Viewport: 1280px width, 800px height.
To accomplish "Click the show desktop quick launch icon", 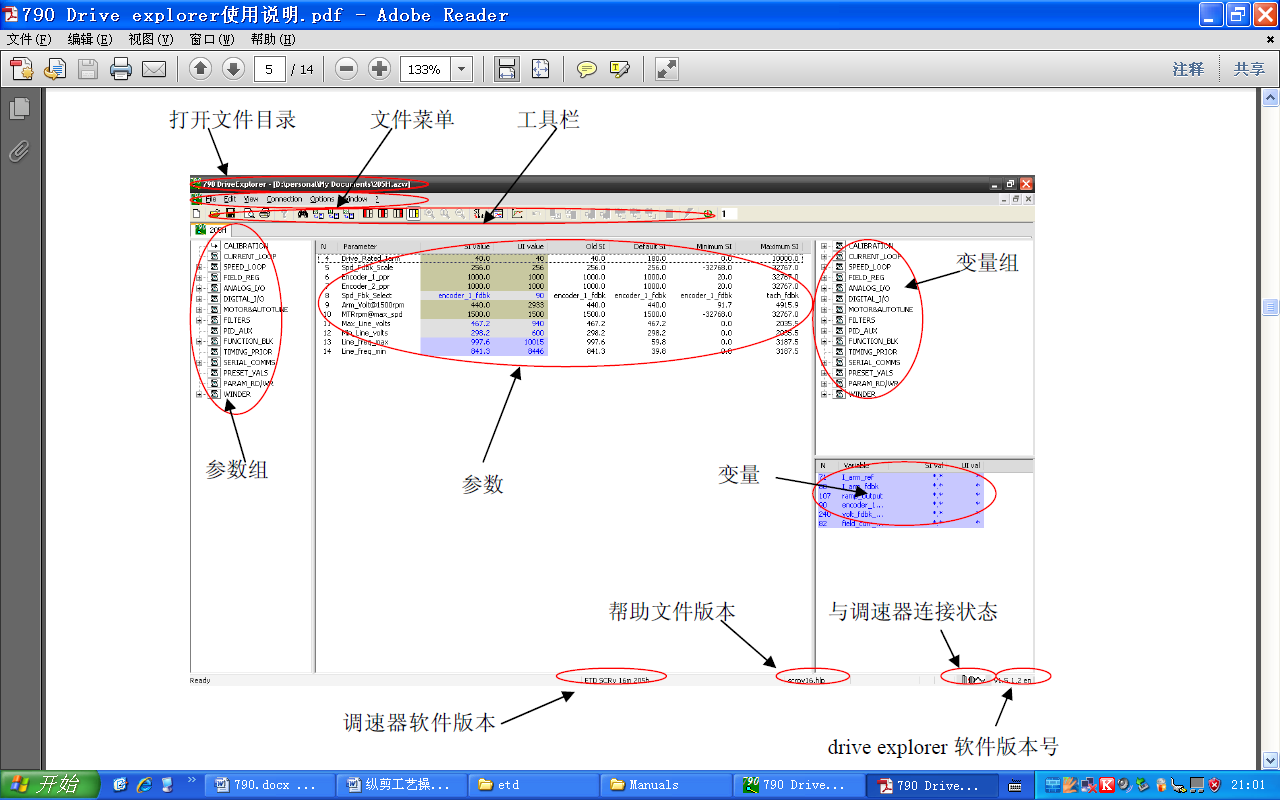I will pos(120,785).
